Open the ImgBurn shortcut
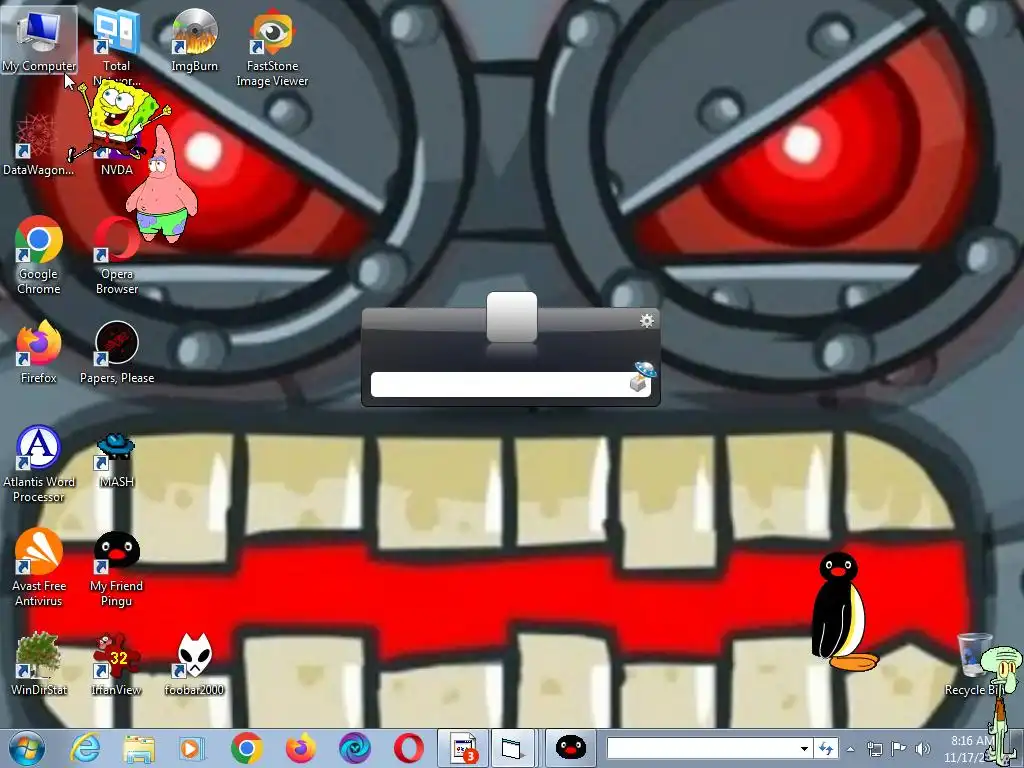The width and height of the screenshot is (1024, 768). click(194, 40)
